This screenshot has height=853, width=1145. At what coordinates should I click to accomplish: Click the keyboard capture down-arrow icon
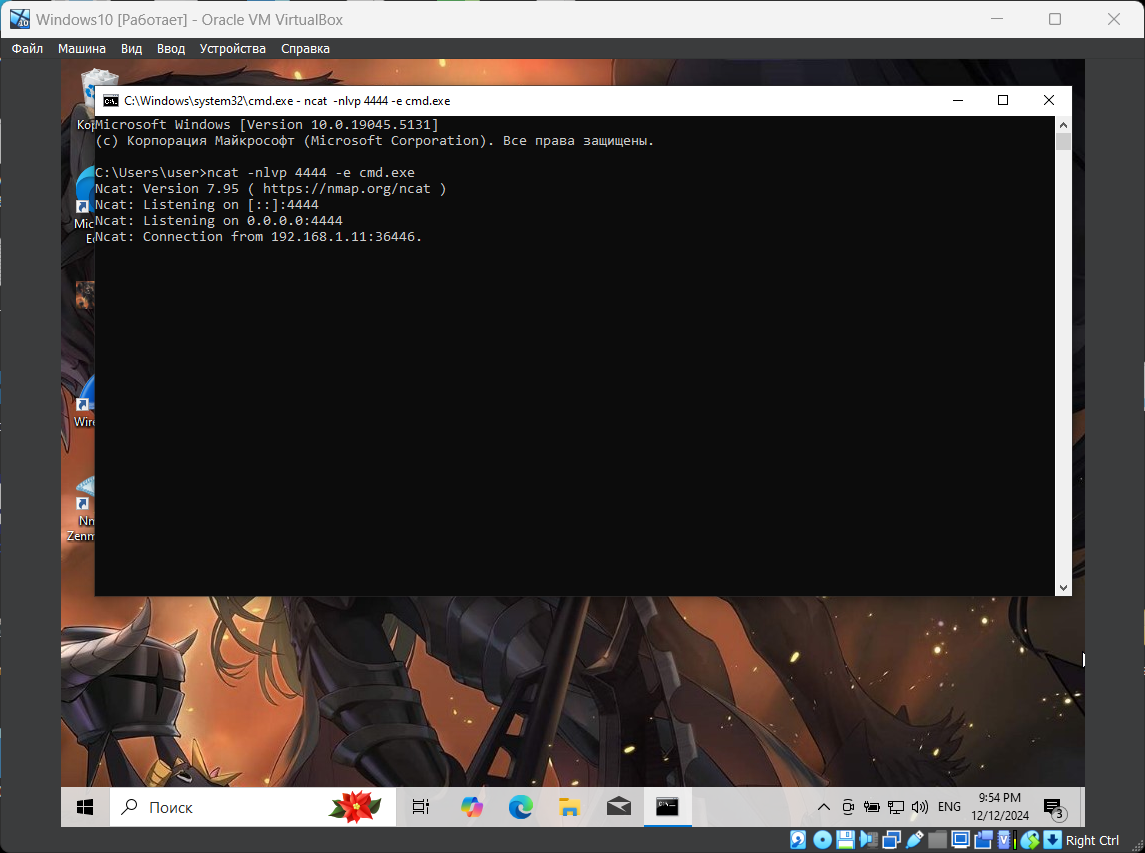(1052, 840)
